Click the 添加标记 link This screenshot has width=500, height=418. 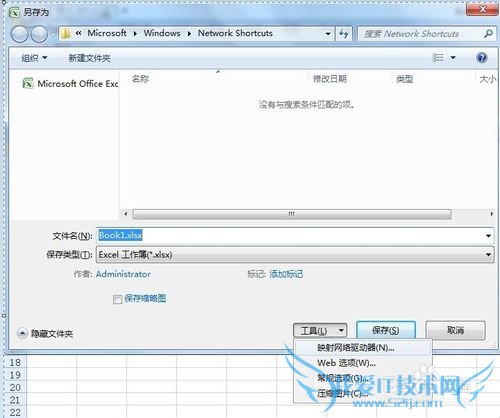point(286,274)
